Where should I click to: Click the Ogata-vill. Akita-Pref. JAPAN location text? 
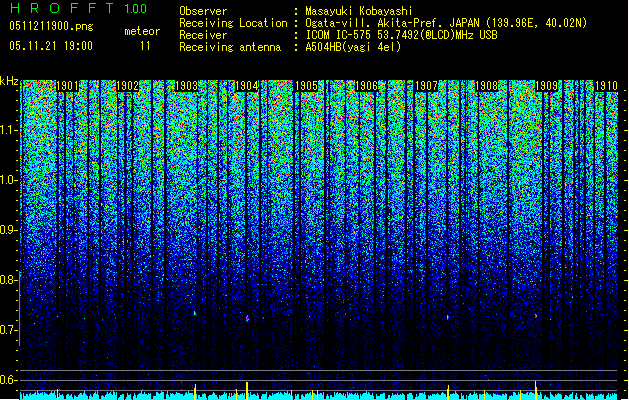point(446,23)
